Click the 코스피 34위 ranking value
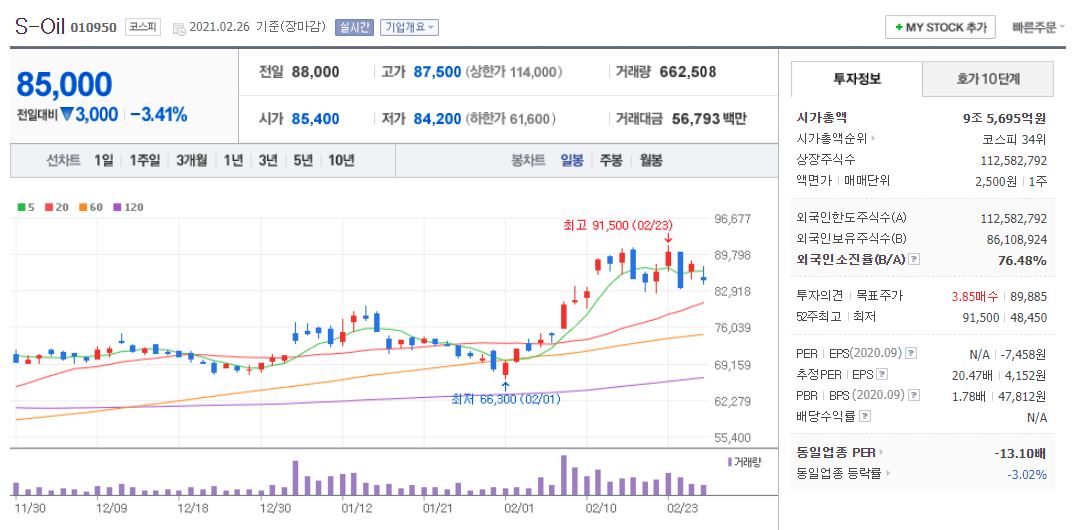1075x530 pixels. point(1014,139)
